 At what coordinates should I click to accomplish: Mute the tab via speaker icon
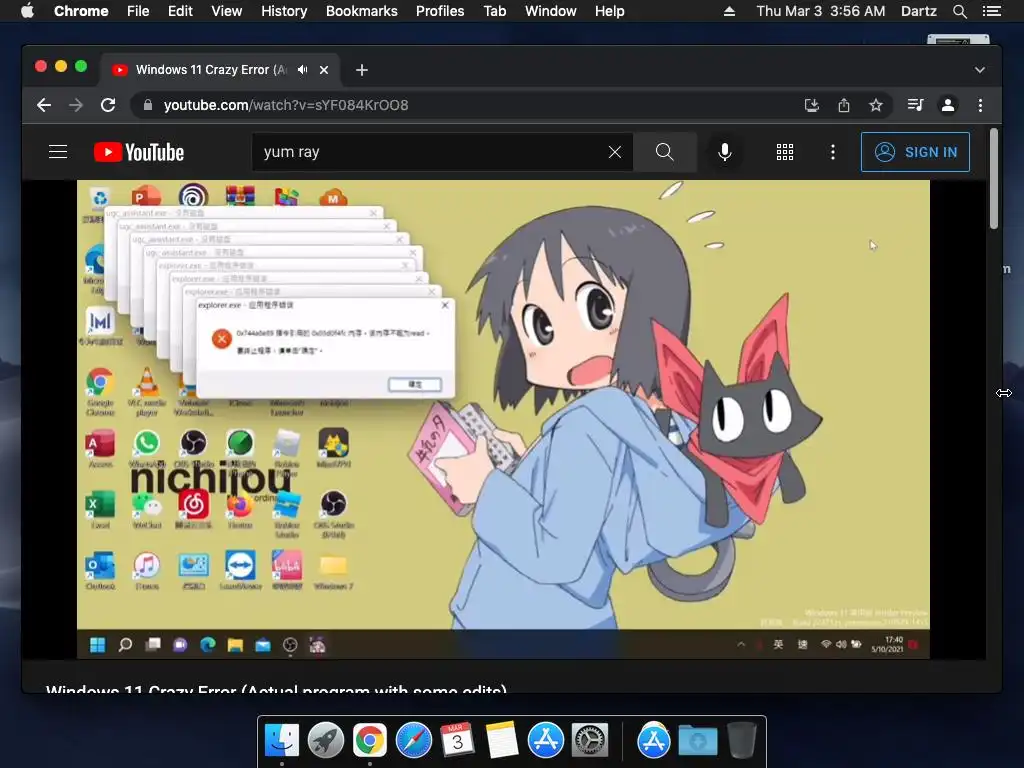[302, 70]
